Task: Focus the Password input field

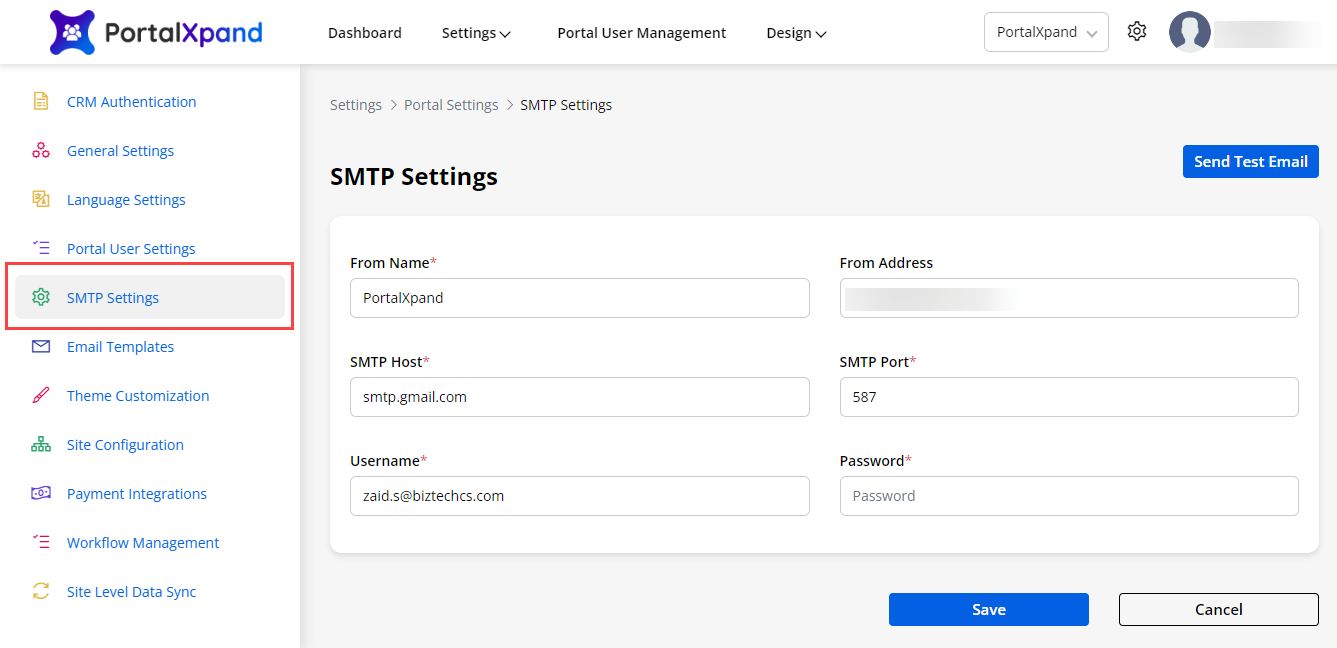Action: 1068,496
